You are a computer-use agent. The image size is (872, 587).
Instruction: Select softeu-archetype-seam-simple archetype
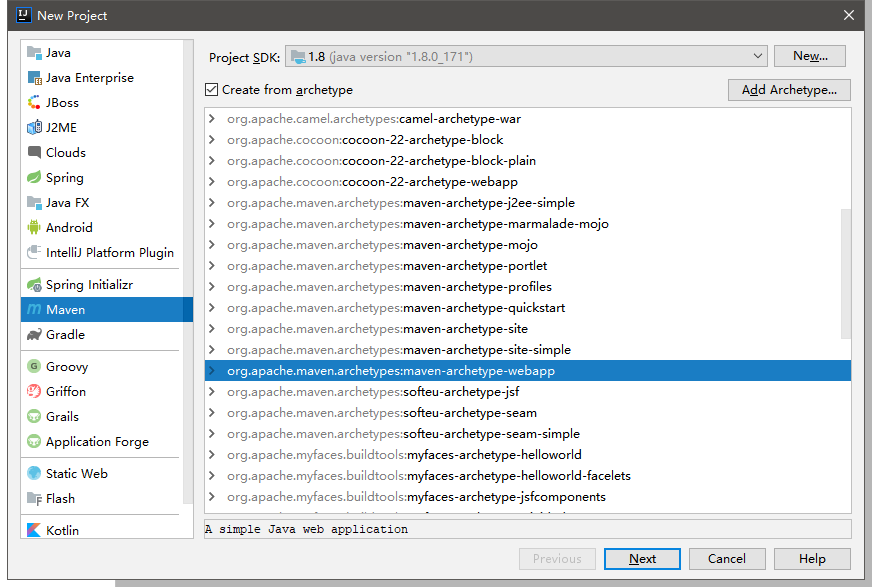click(528, 434)
